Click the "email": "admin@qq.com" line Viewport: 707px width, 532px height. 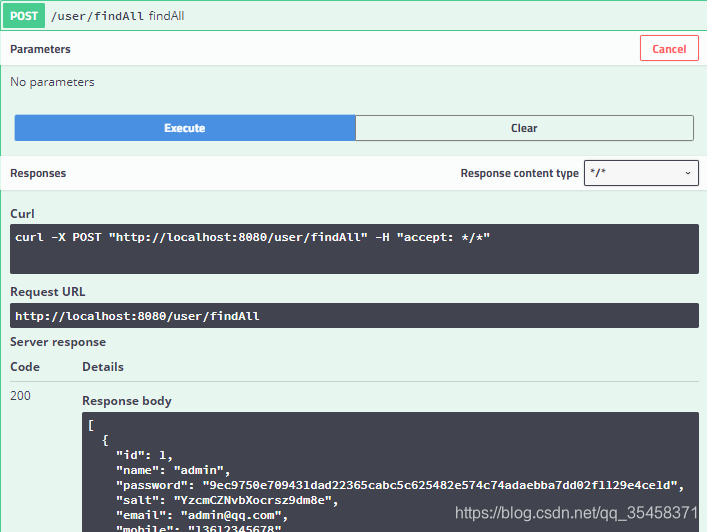202,515
